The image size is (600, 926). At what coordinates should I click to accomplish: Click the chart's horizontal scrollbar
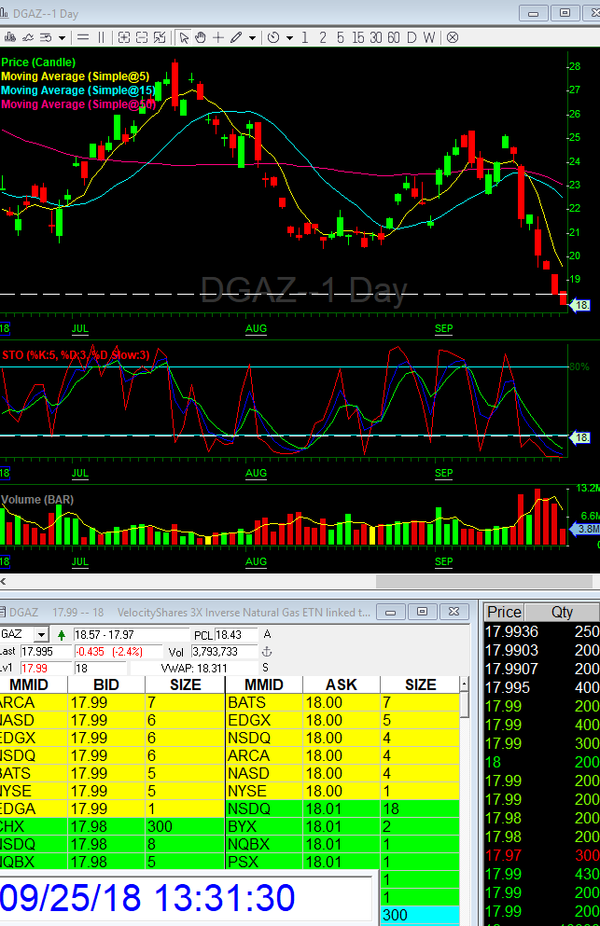click(x=300, y=582)
